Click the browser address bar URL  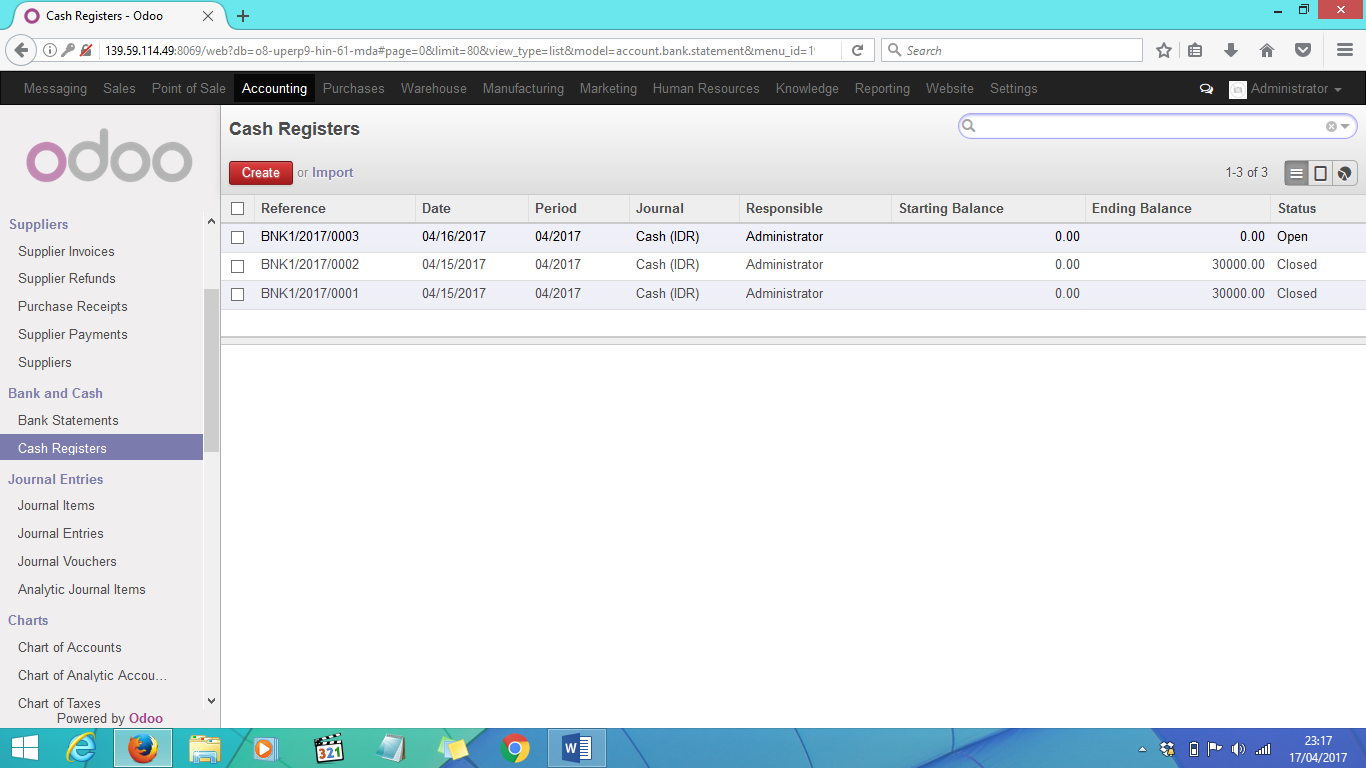pyautogui.click(x=460, y=50)
